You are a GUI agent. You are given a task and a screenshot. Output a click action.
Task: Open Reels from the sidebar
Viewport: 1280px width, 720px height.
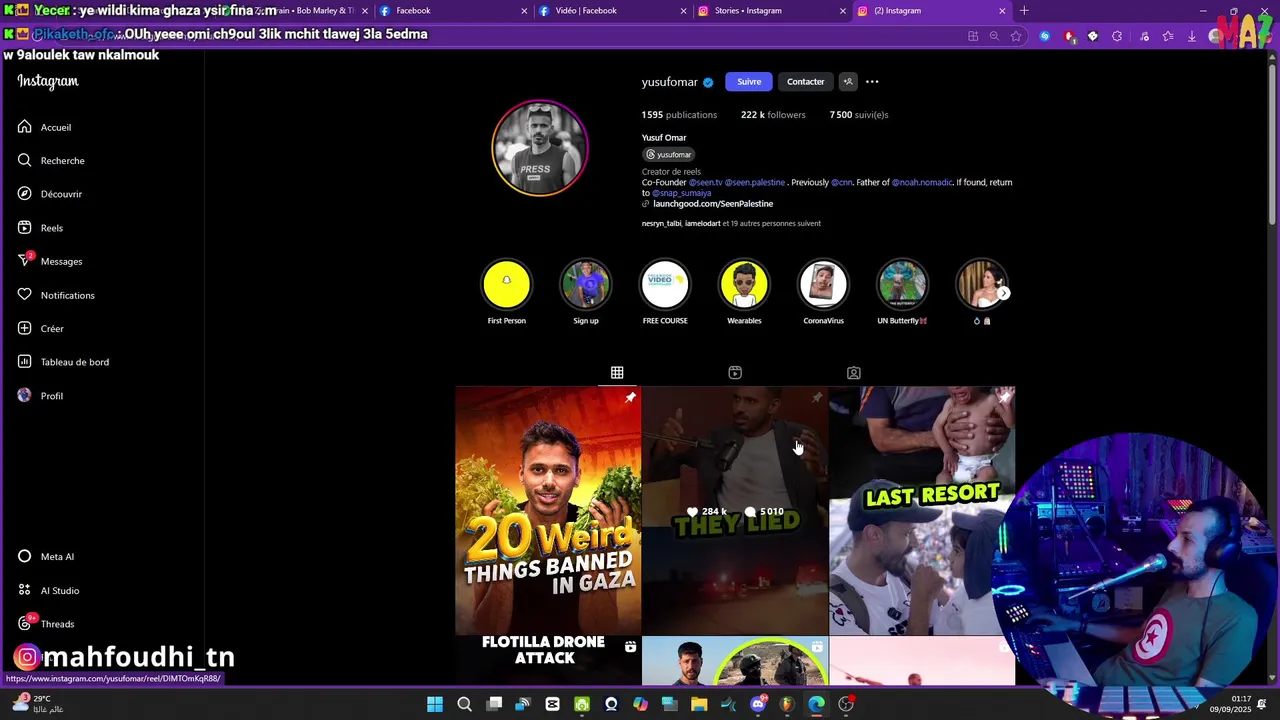pyautogui.click(x=40, y=228)
